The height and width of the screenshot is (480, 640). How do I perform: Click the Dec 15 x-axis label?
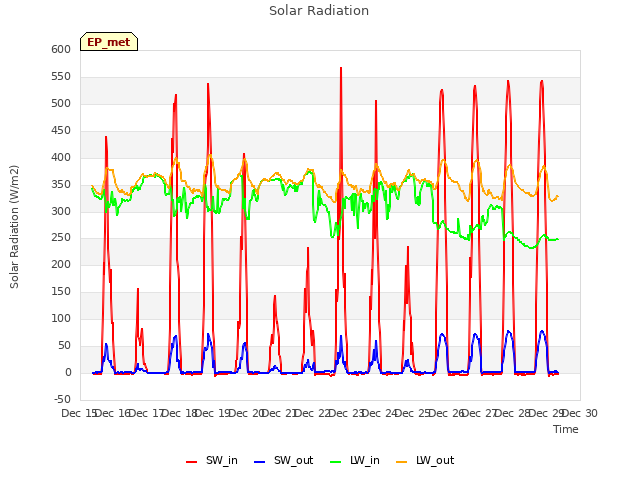(79, 413)
